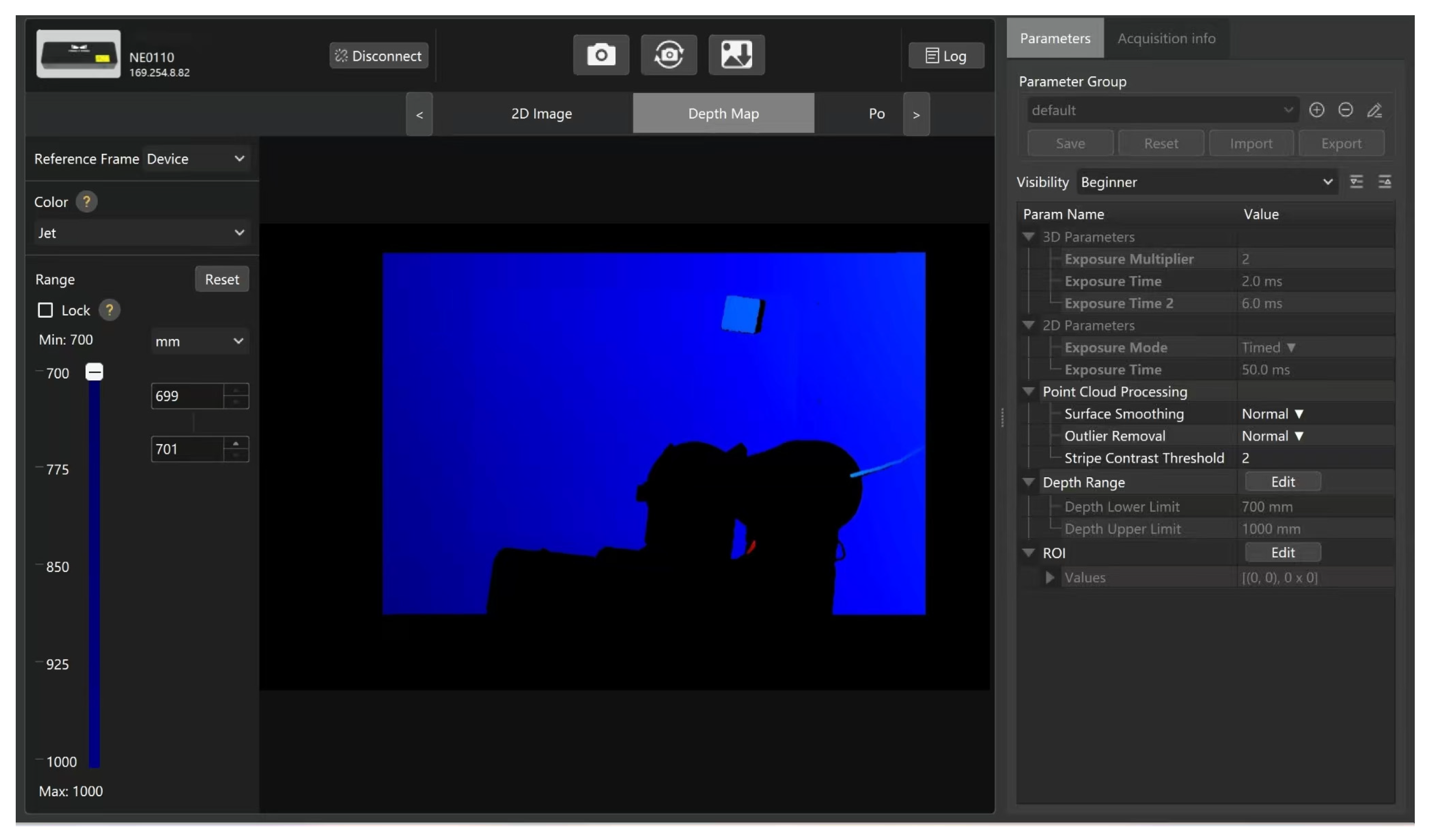Open the Reference Frame Device dropdown

pyautogui.click(x=195, y=159)
